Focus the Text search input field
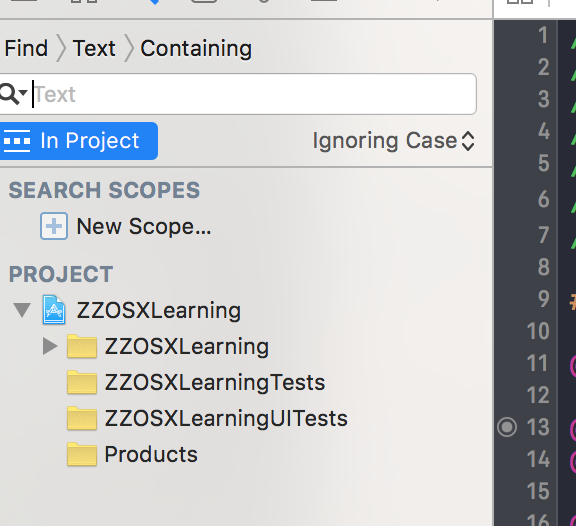This screenshot has height=526, width=576. click(x=253, y=94)
